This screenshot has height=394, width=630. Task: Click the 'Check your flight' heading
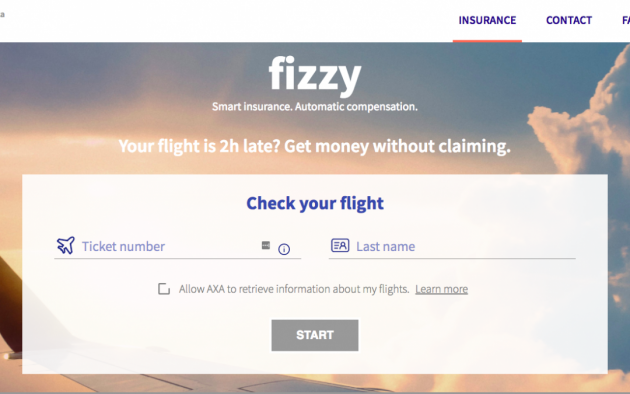[315, 203]
